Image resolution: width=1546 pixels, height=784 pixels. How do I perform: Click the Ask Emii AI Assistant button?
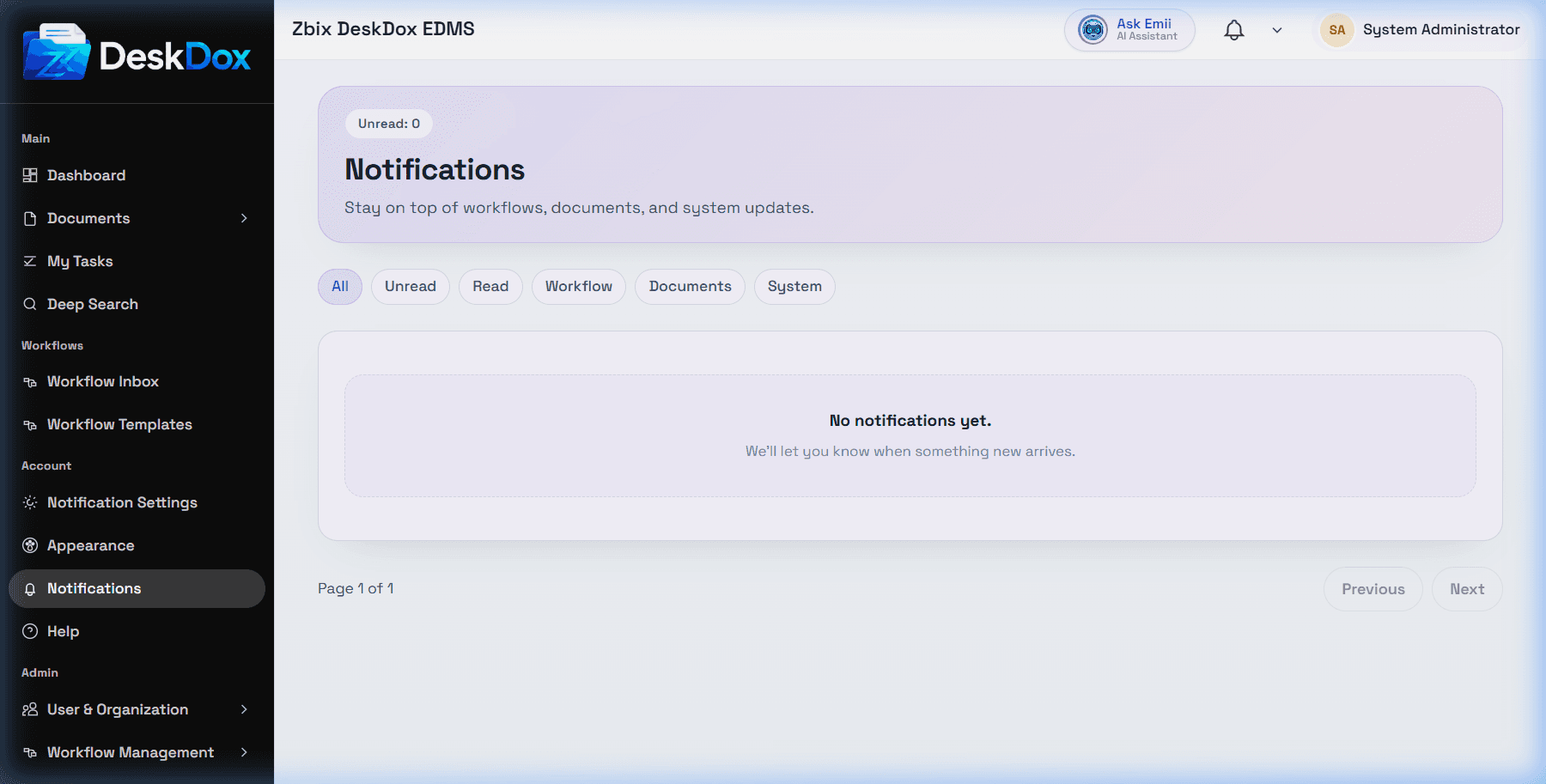[1129, 30]
